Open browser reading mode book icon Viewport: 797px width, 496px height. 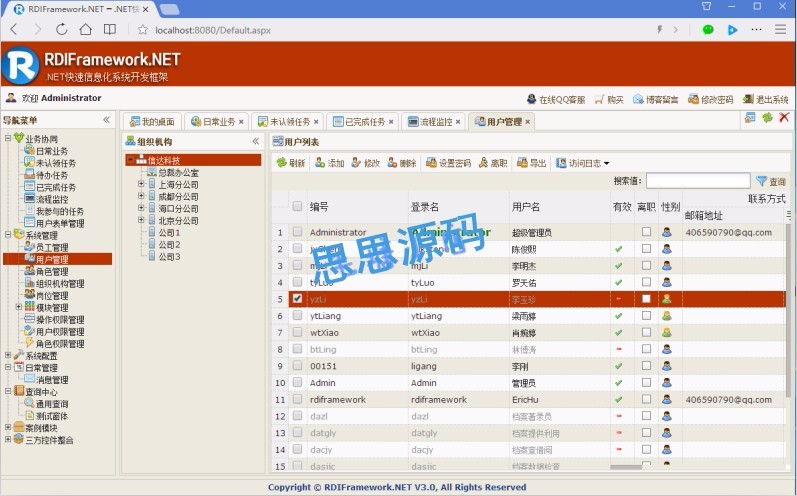110,29
